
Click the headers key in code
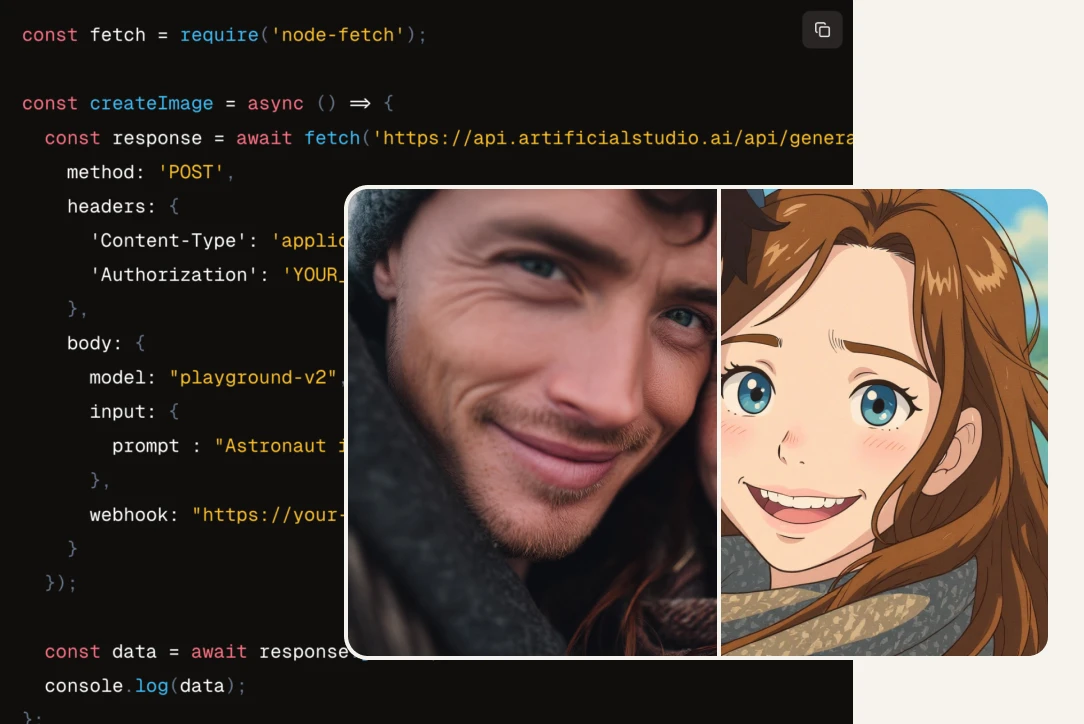coord(107,207)
